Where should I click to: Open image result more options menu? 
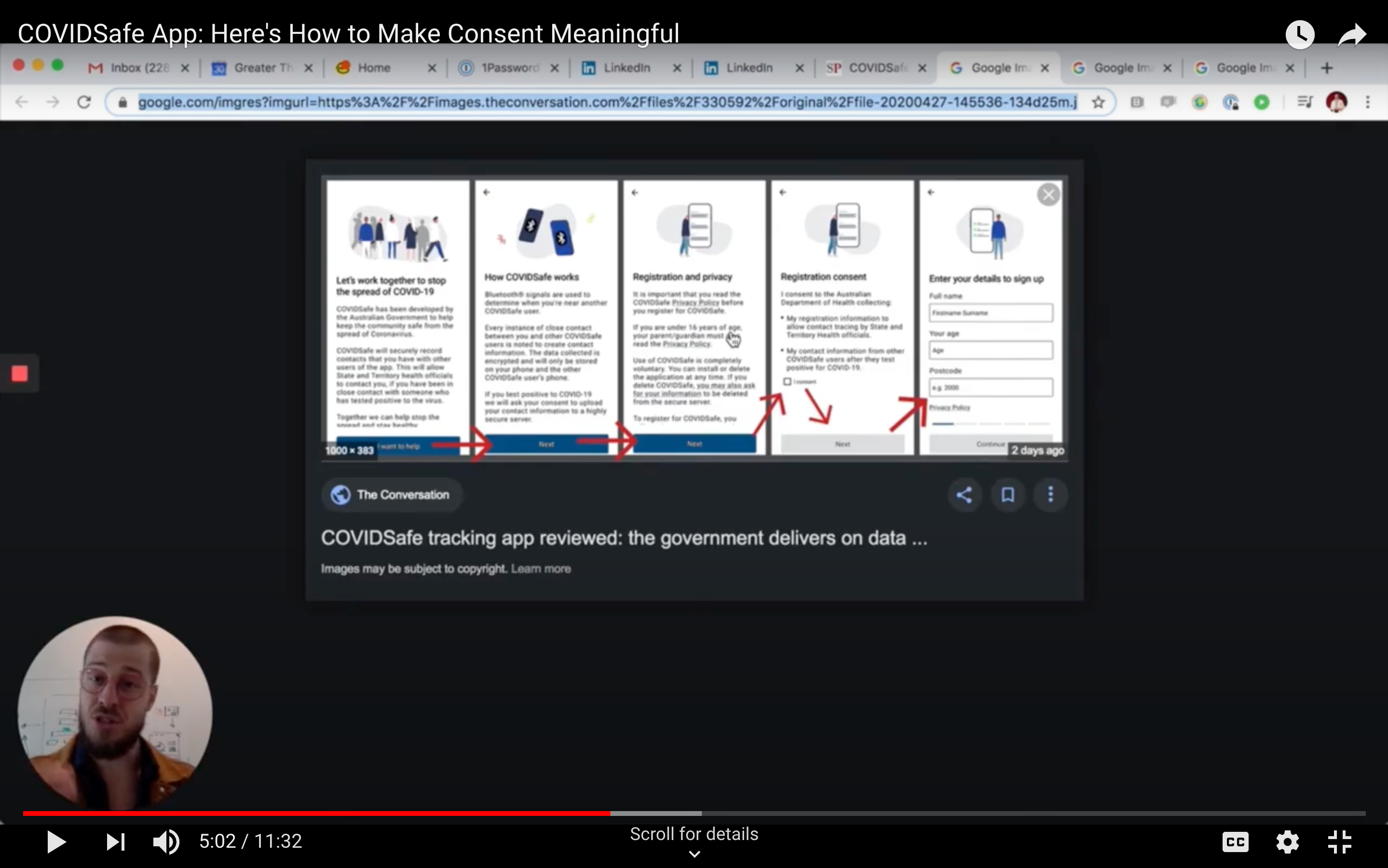tap(1050, 495)
